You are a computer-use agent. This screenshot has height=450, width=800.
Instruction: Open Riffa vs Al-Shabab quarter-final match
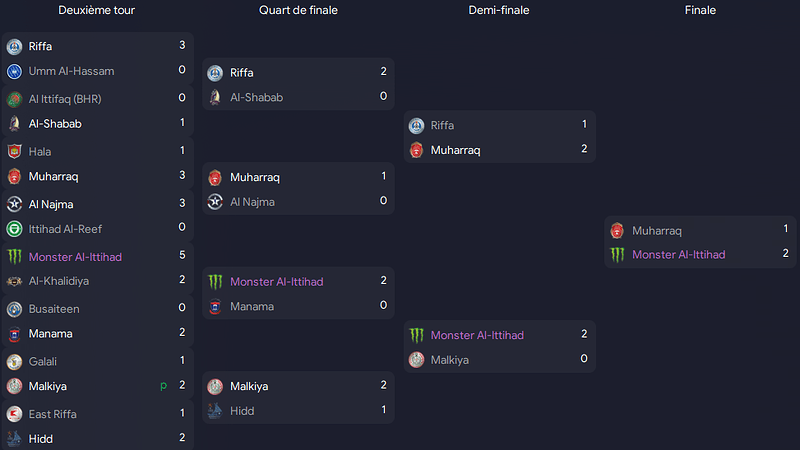pos(298,84)
